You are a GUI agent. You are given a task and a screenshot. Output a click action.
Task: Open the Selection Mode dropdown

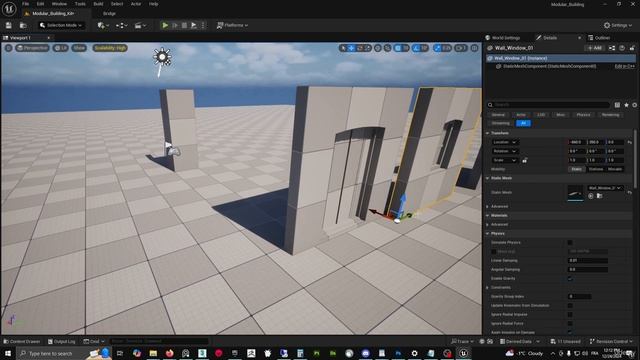[61, 25]
